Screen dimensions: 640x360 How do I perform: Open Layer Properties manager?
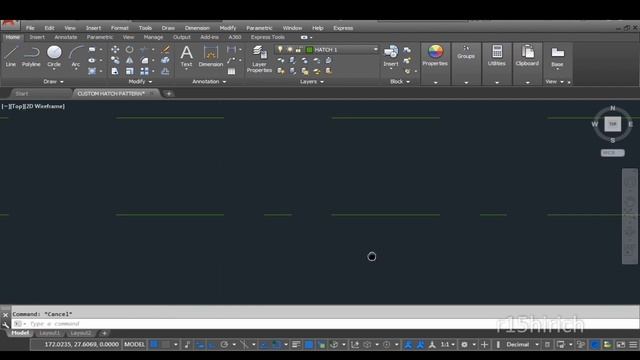[259, 59]
